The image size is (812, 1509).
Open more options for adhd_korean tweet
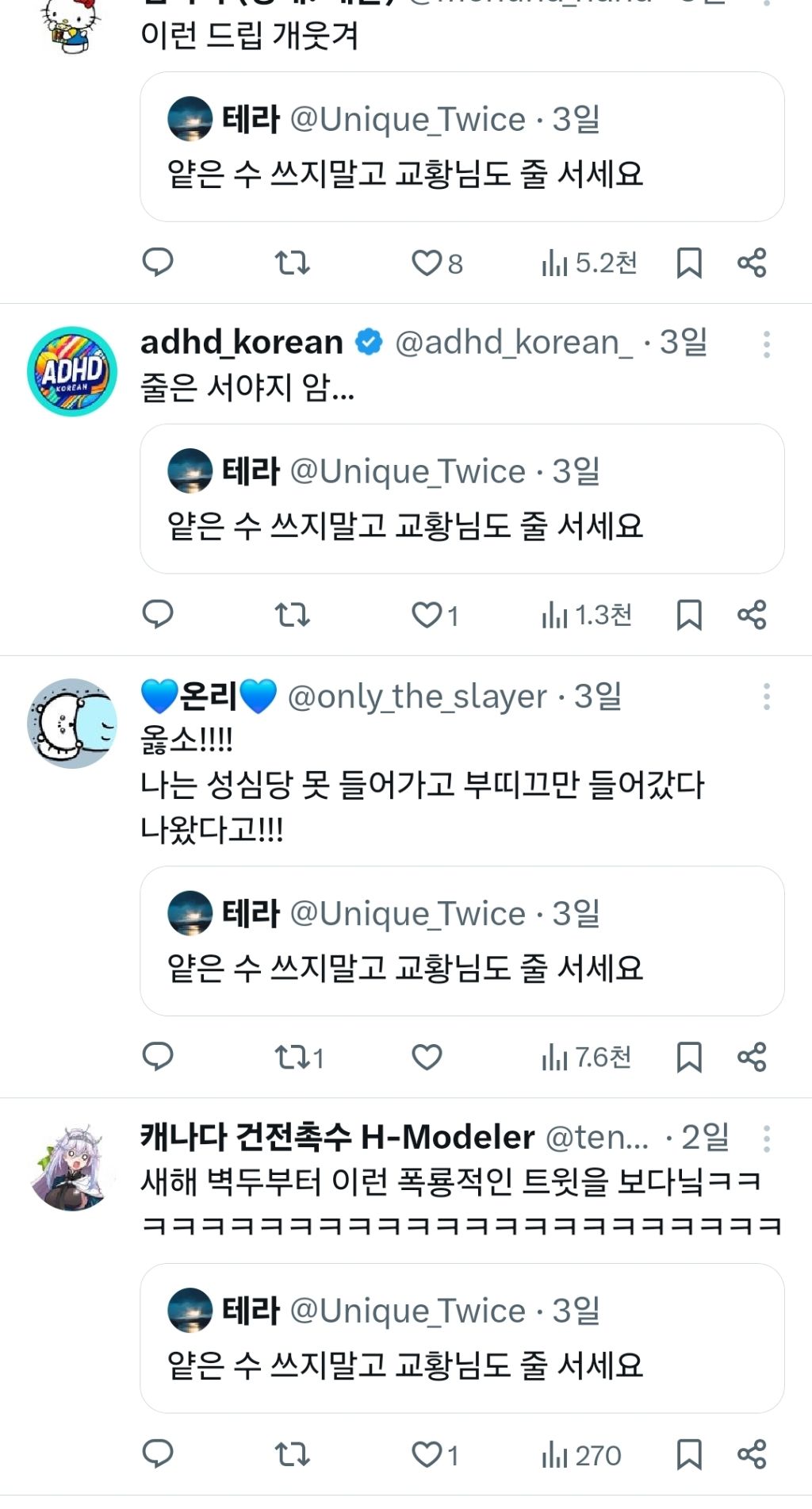(766, 344)
